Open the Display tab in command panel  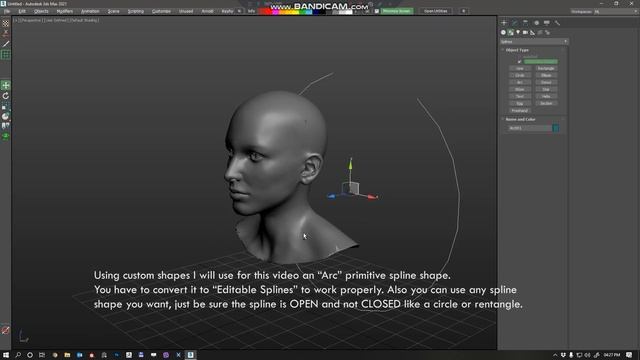coord(547,23)
